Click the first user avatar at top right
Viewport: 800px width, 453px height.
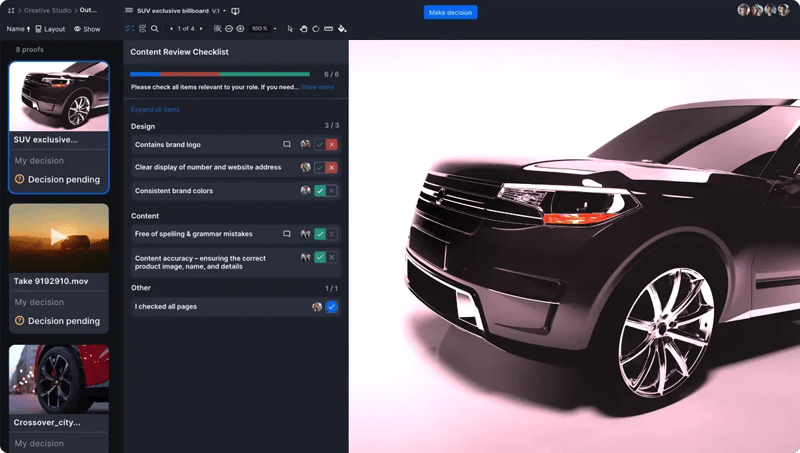pos(743,10)
